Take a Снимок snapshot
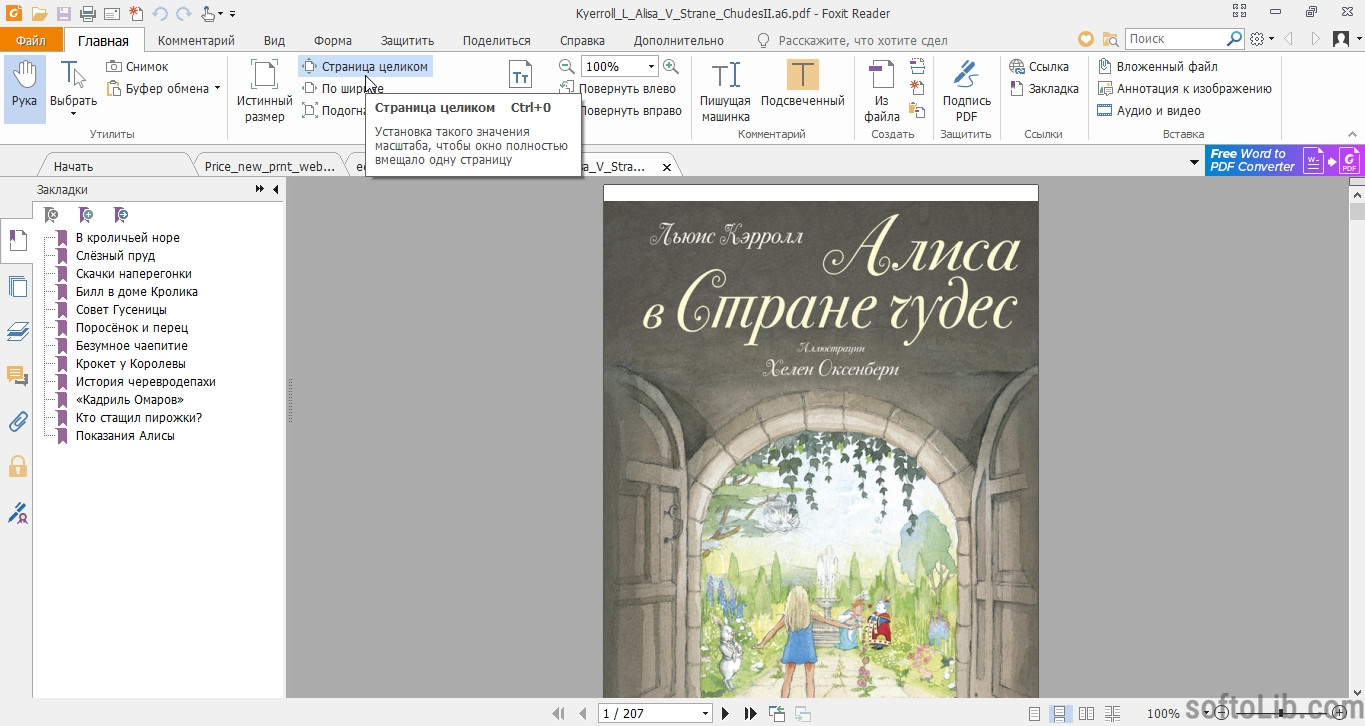Viewport: 1365px width, 726px height. (137, 66)
